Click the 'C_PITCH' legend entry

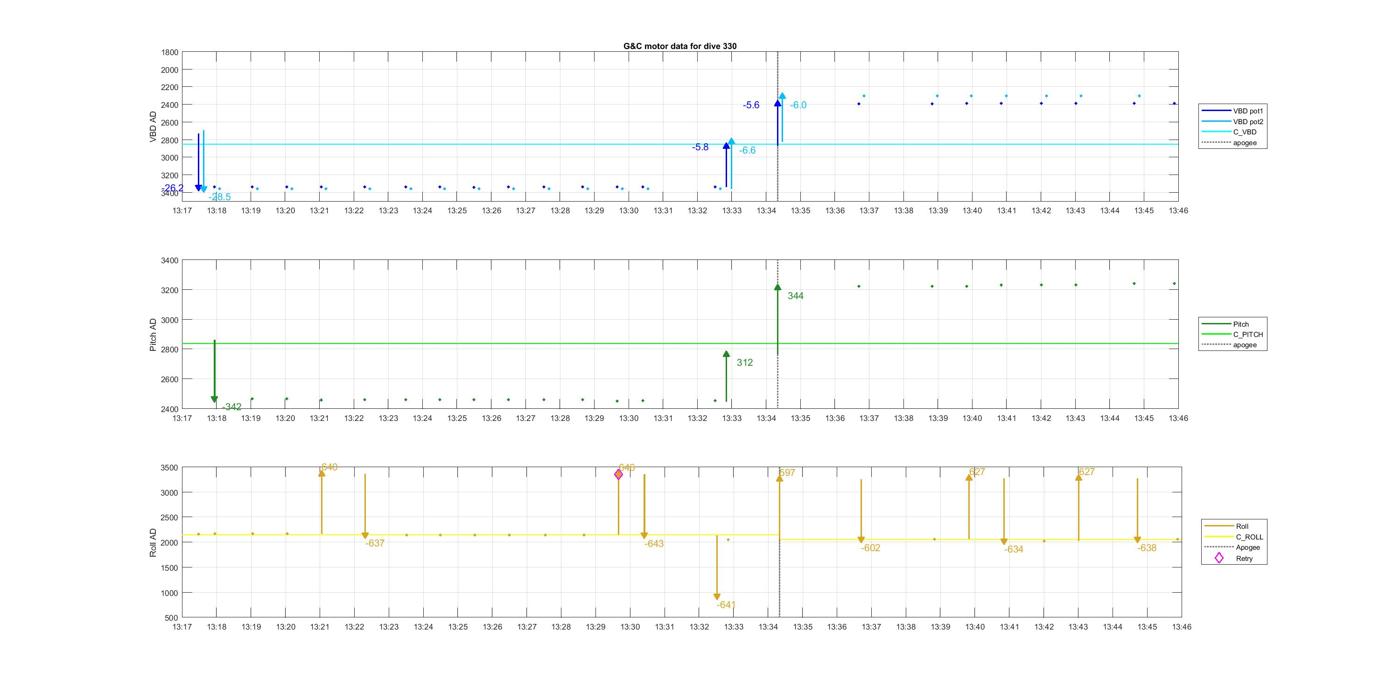pos(1248,334)
